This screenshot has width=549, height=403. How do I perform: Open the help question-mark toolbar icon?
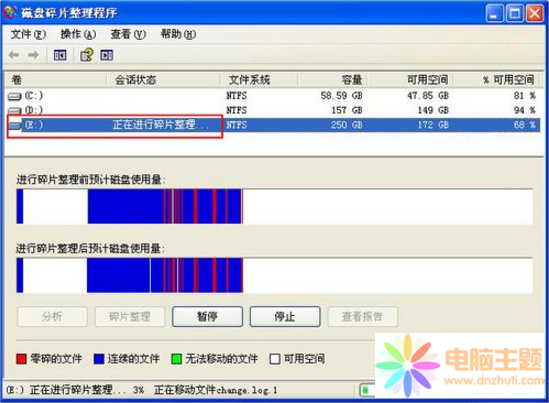pyautogui.click(x=87, y=55)
